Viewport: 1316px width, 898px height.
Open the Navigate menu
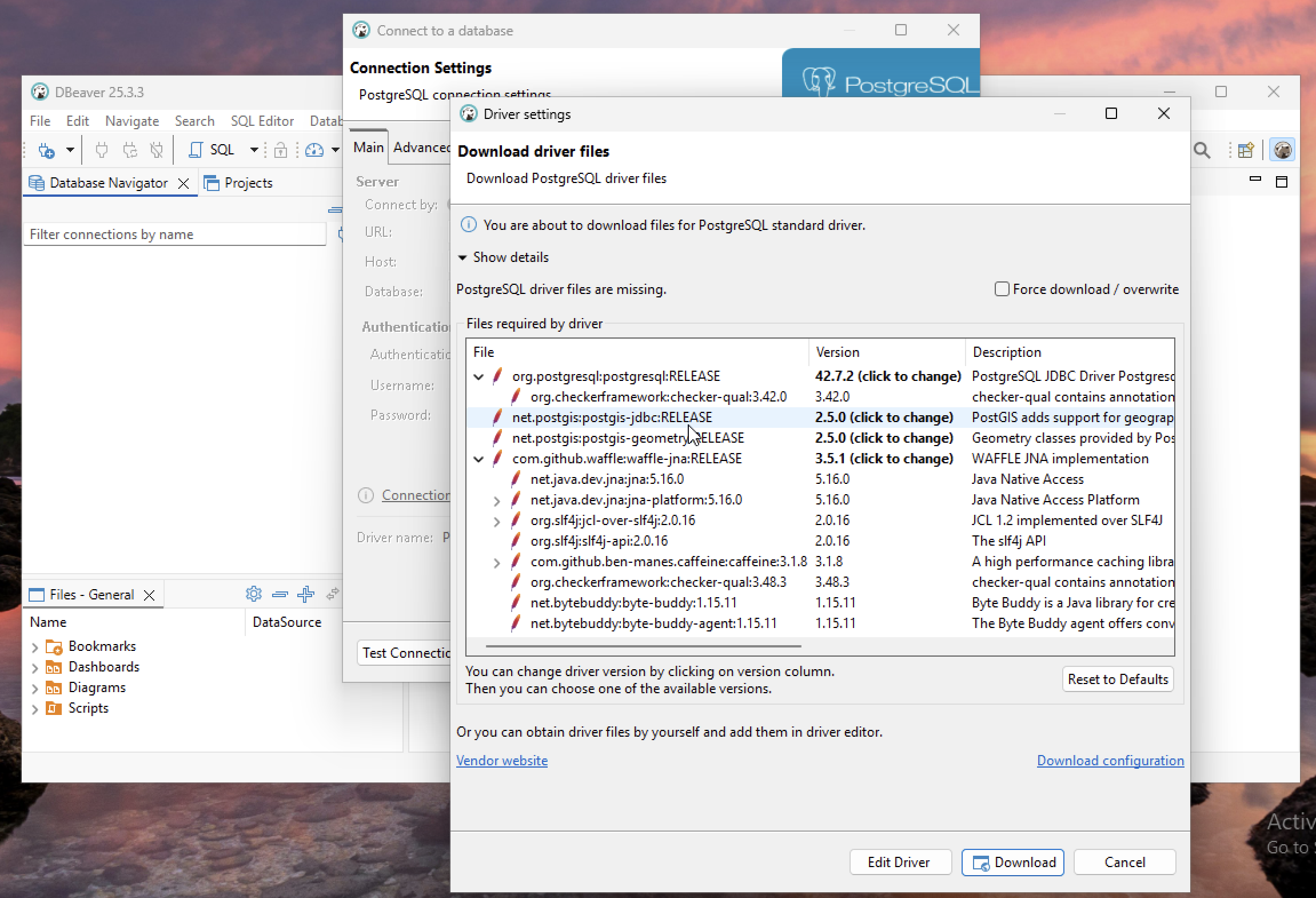[x=132, y=121]
